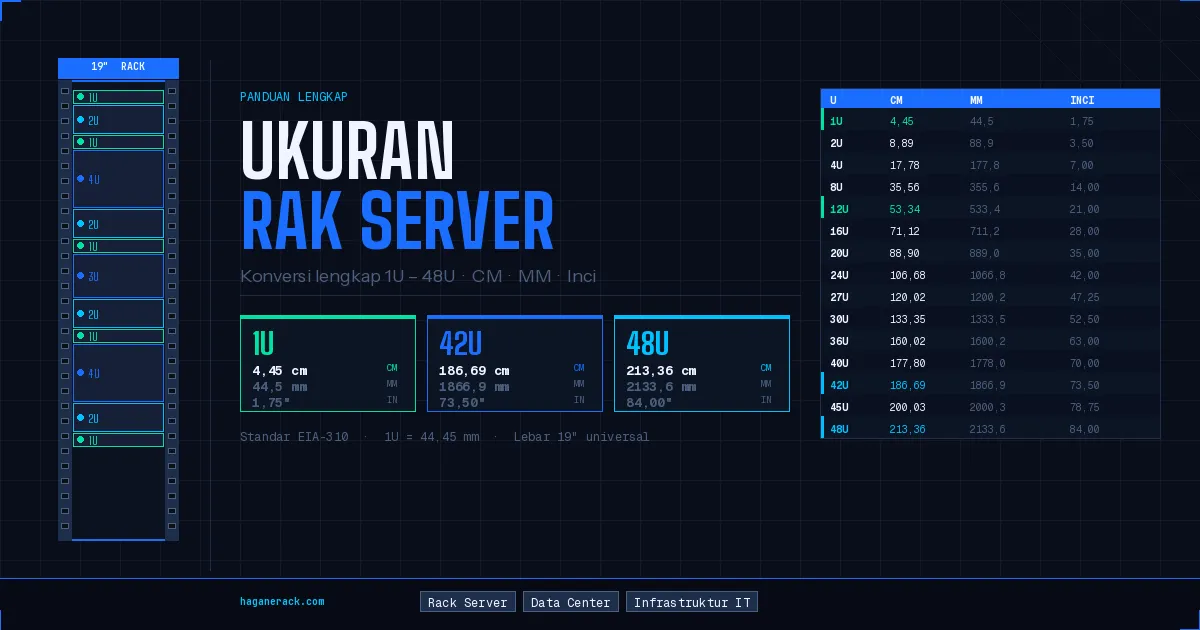Click the 12U row label in the table

[x=839, y=209]
